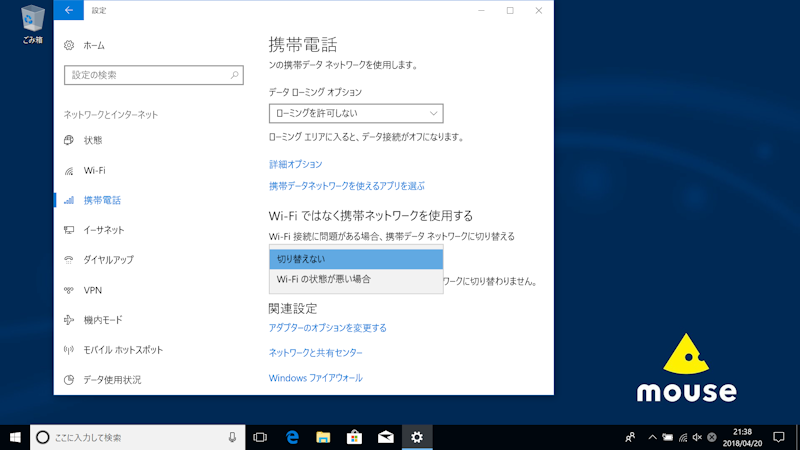Select 切り替えない from the open list
The image size is (800, 450).
355,260
